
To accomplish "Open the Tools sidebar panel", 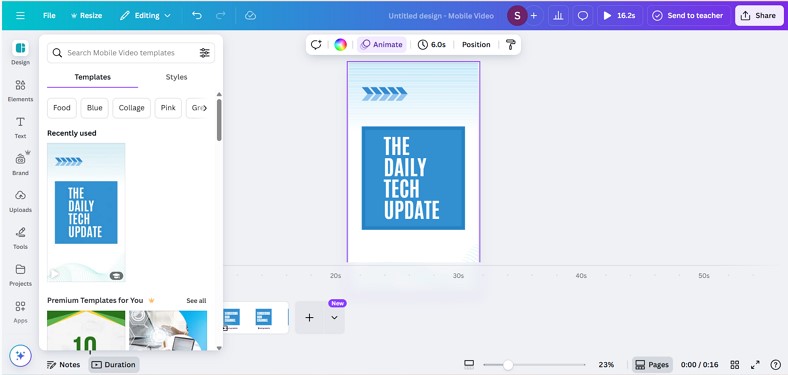I will 20,238.
